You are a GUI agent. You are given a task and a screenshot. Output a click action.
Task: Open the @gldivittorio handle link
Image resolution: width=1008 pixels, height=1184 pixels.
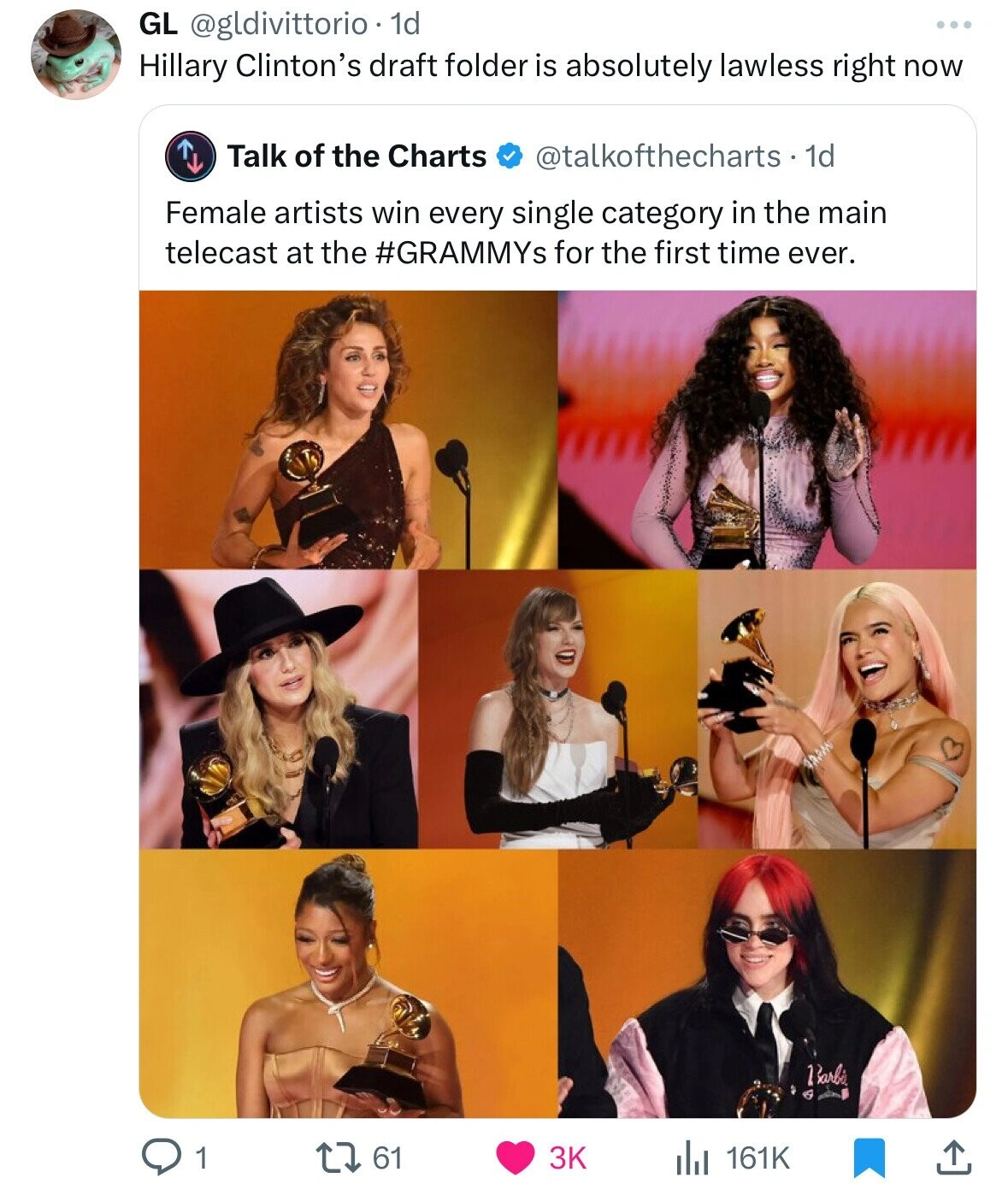[277, 24]
